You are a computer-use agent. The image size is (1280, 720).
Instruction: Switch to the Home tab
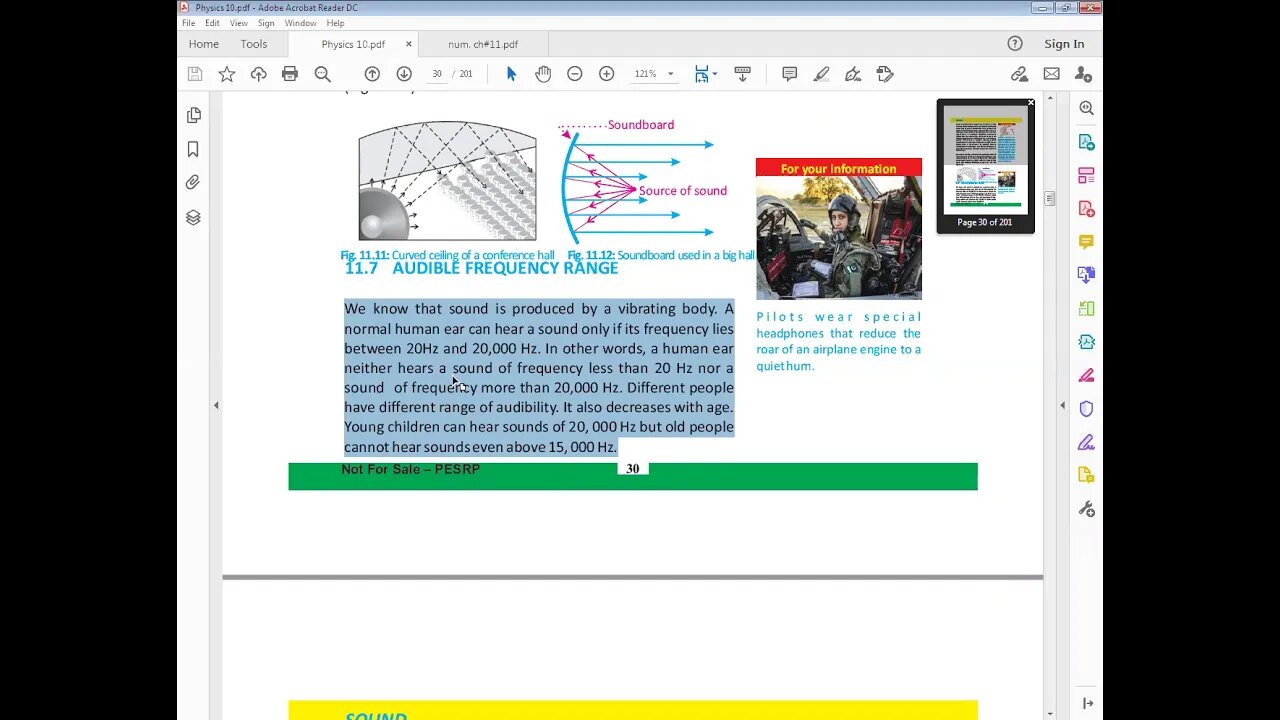(204, 44)
